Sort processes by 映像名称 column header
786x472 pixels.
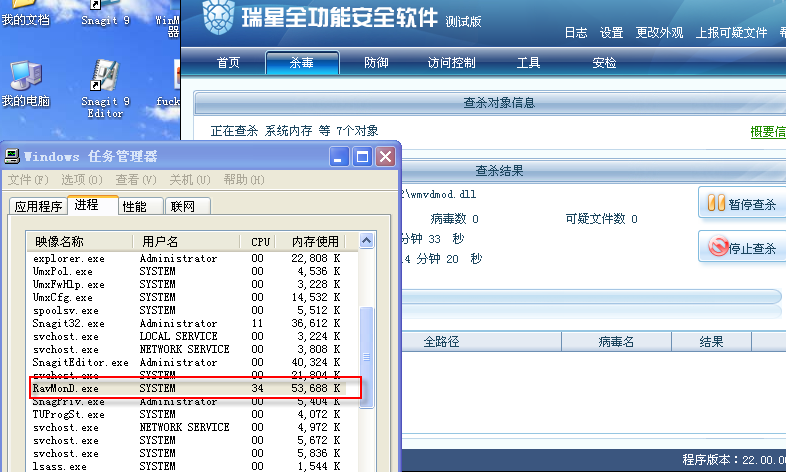coord(80,242)
